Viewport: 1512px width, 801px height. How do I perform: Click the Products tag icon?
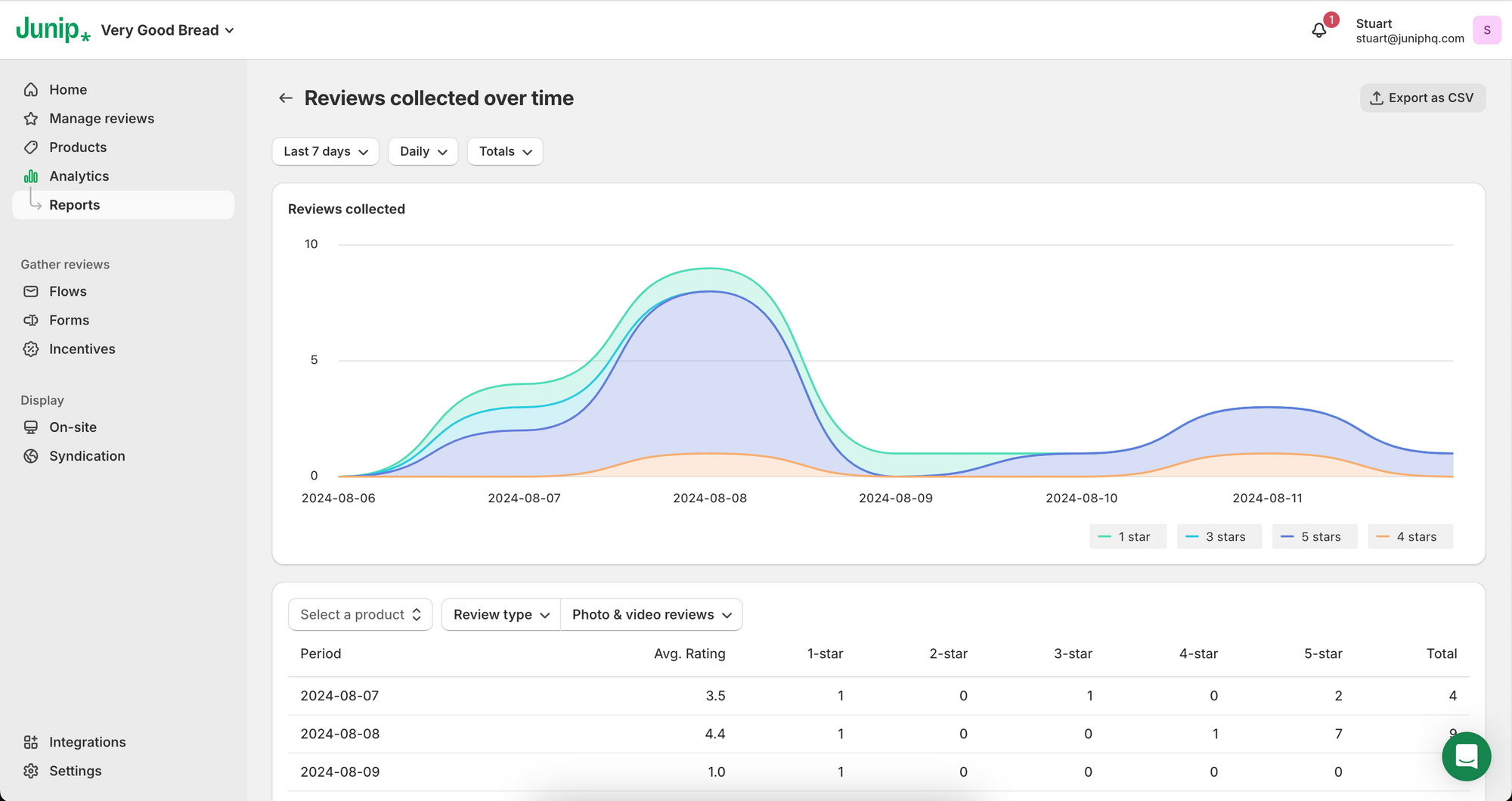pos(31,147)
